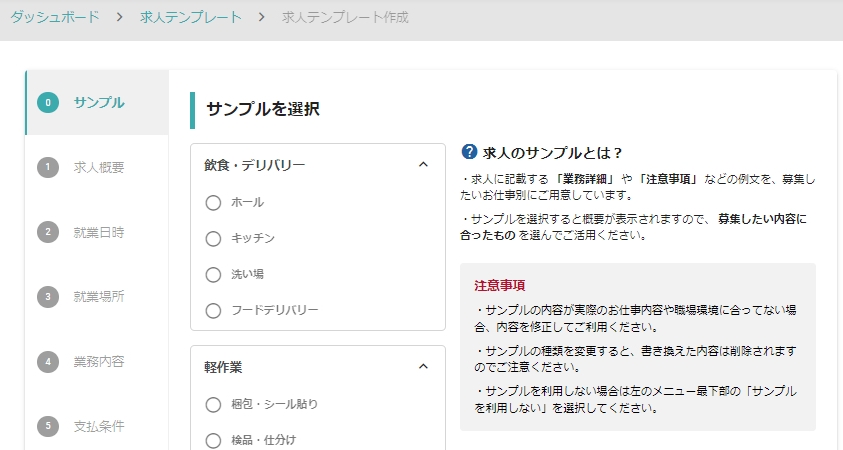Select the ホール radio button
The height and width of the screenshot is (450, 843).
[x=212, y=203]
